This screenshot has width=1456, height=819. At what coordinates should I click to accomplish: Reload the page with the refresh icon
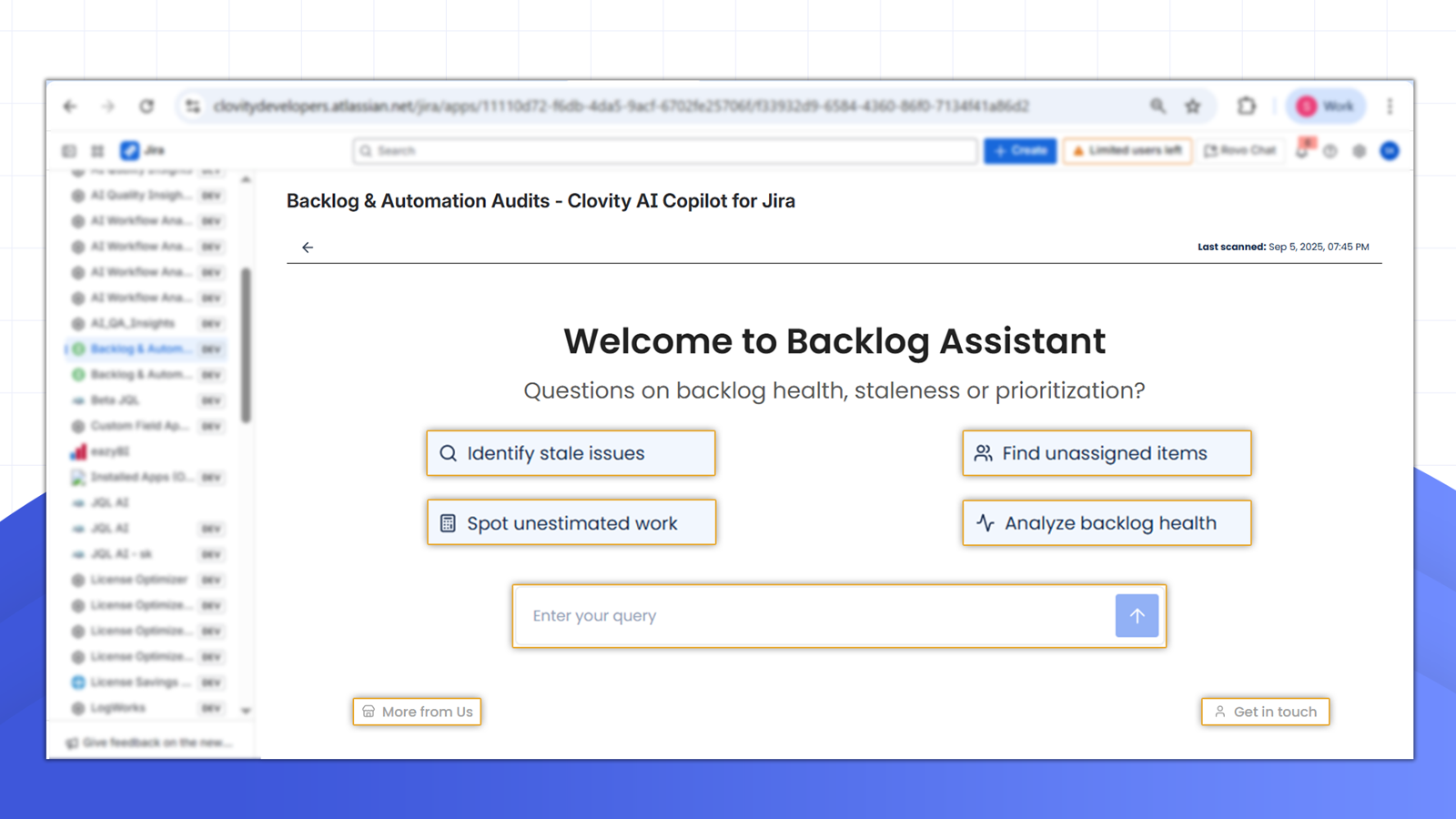(x=147, y=106)
